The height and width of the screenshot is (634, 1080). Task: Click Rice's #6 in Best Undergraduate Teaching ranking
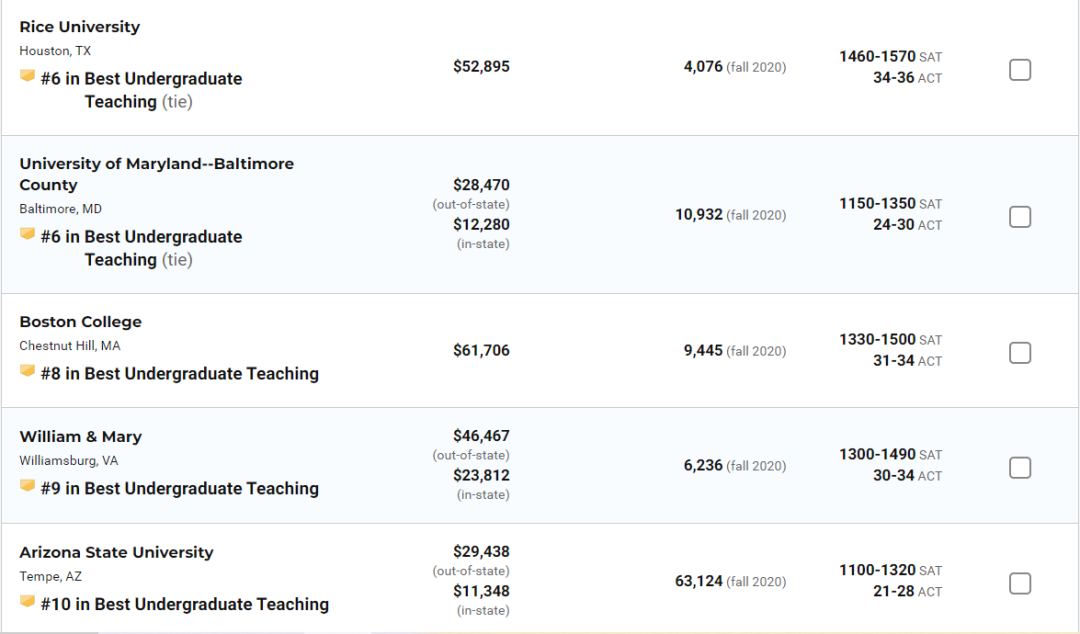pyautogui.click(x=141, y=79)
